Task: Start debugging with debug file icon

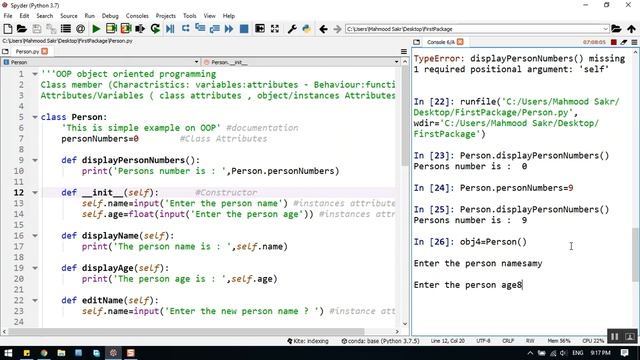Action: pos(170,29)
